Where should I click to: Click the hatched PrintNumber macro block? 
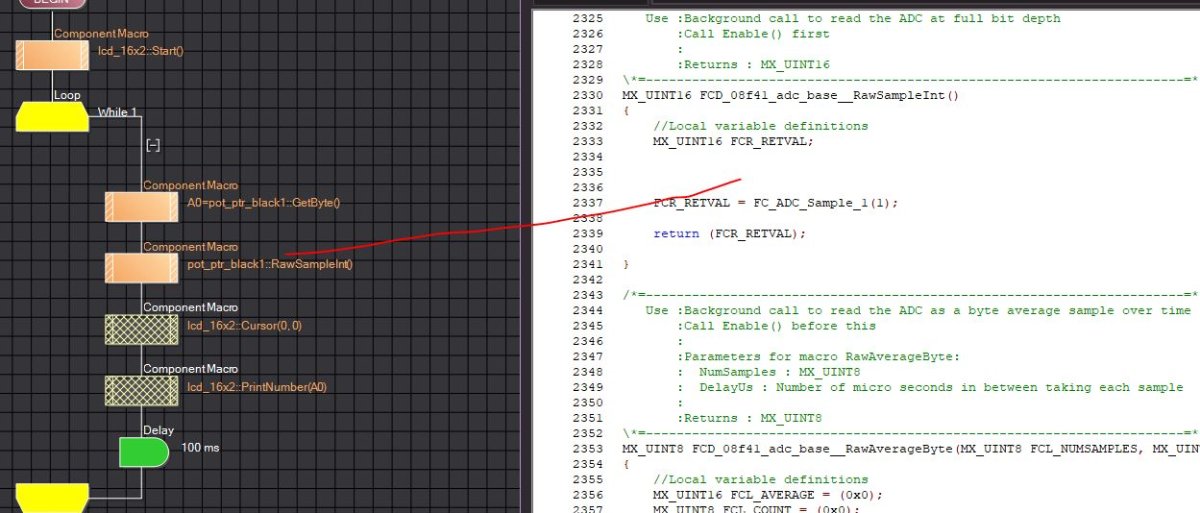point(141,390)
